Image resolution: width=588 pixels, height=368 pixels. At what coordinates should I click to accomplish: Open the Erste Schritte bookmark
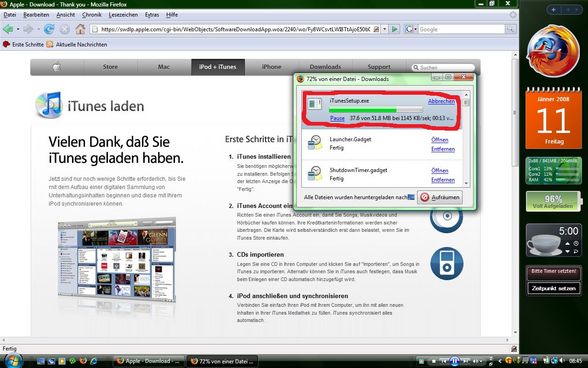coord(23,44)
